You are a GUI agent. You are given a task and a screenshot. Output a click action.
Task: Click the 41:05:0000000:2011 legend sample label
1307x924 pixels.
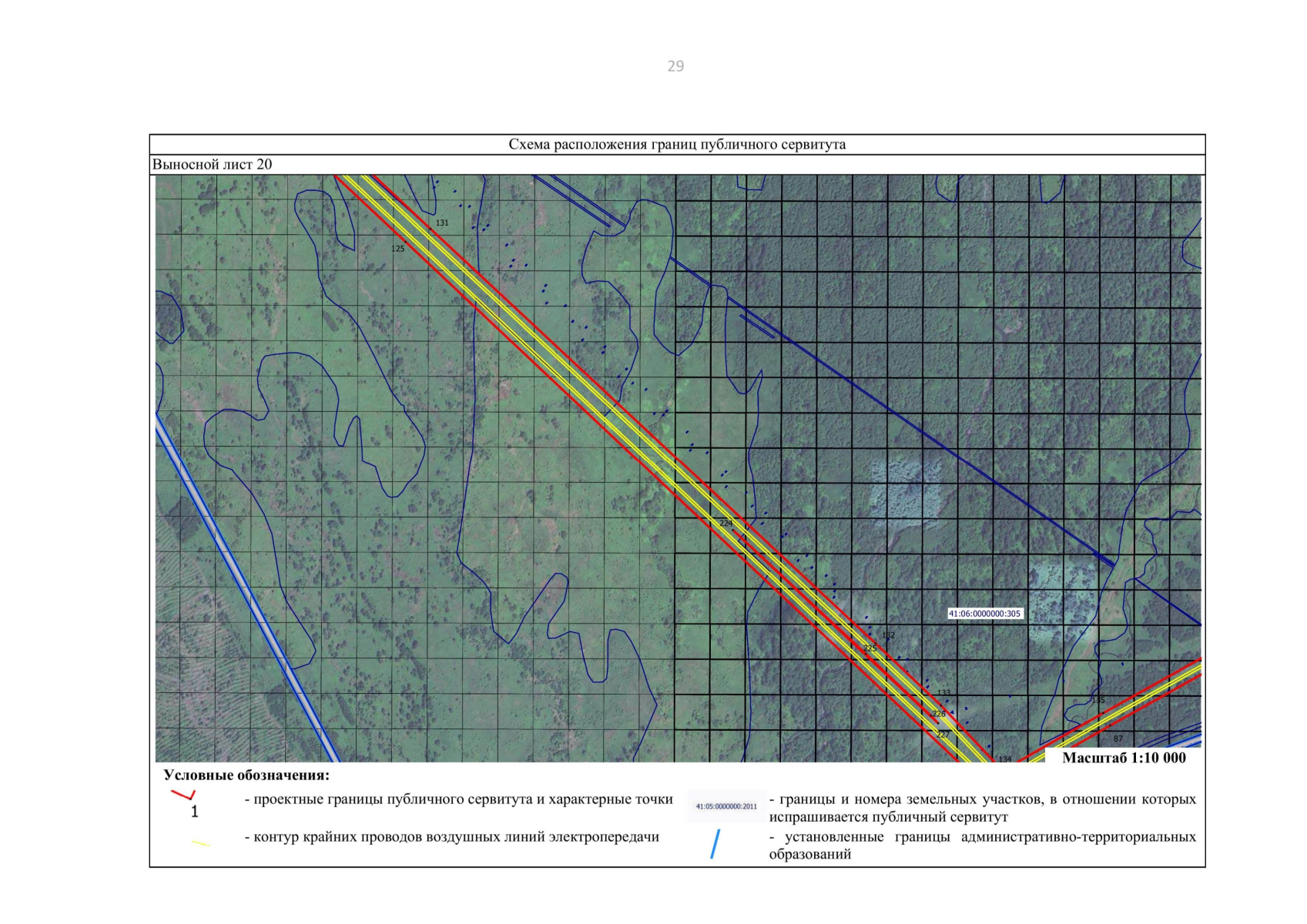[726, 806]
